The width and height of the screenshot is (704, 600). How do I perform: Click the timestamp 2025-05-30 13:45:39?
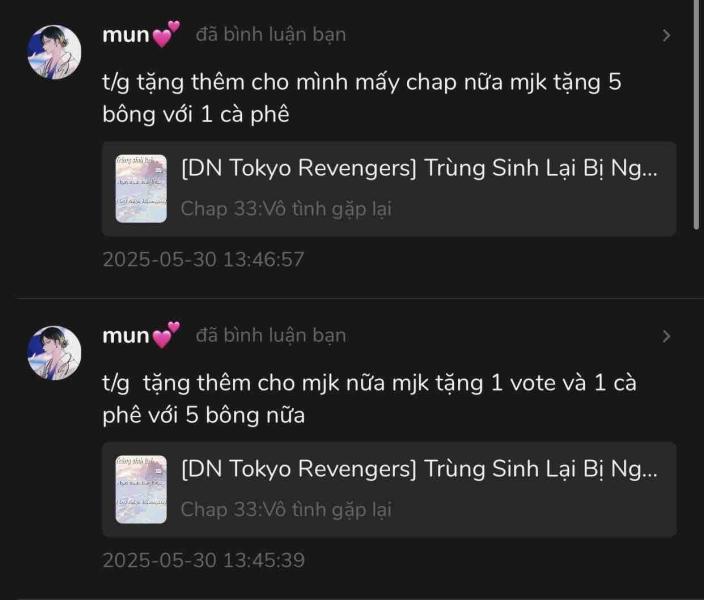(x=203, y=560)
